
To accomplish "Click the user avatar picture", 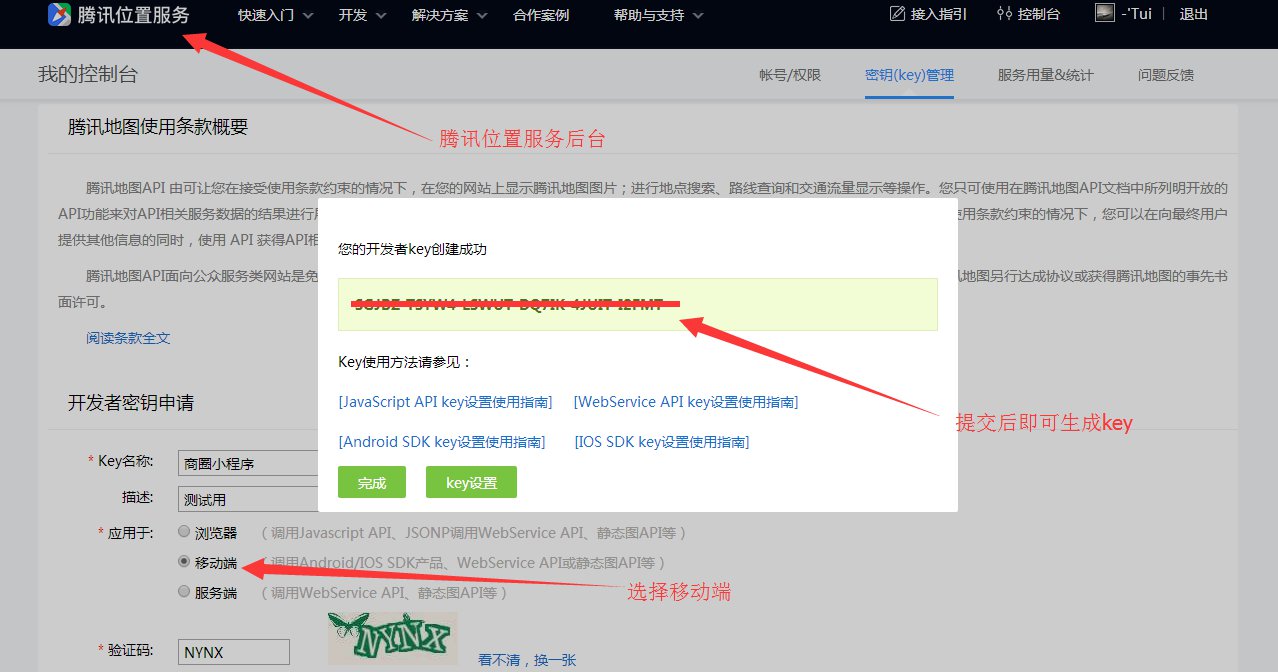I will [x=1105, y=13].
